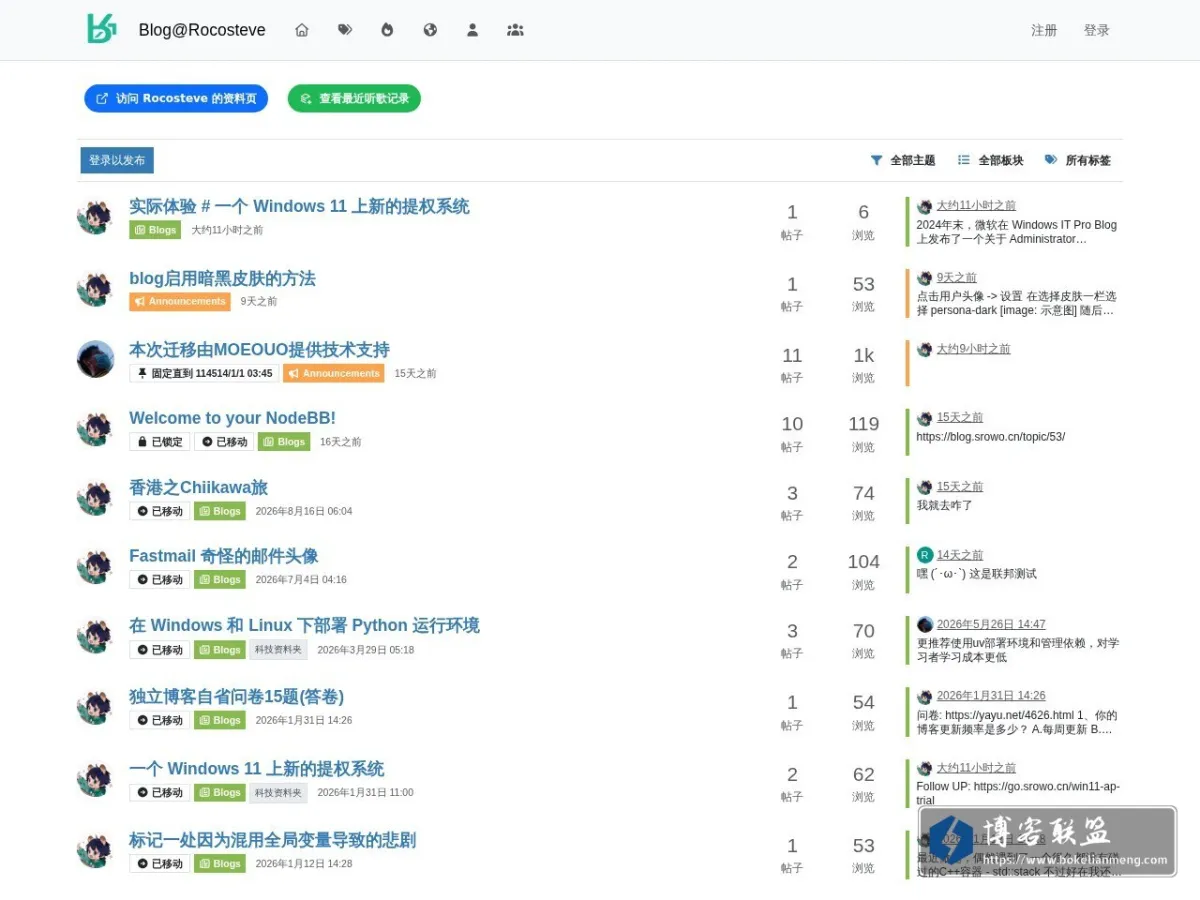The image size is (1200, 900).
Task: Click small avatar beside 大约9小时之前
Action: pyautogui.click(x=925, y=349)
